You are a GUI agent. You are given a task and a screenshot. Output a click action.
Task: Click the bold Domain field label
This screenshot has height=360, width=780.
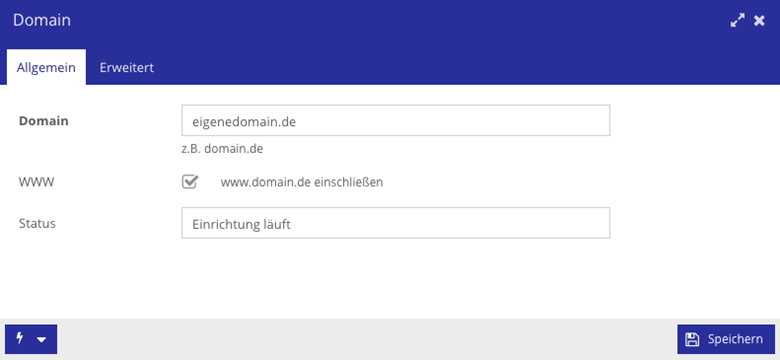pyautogui.click(x=44, y=121)
